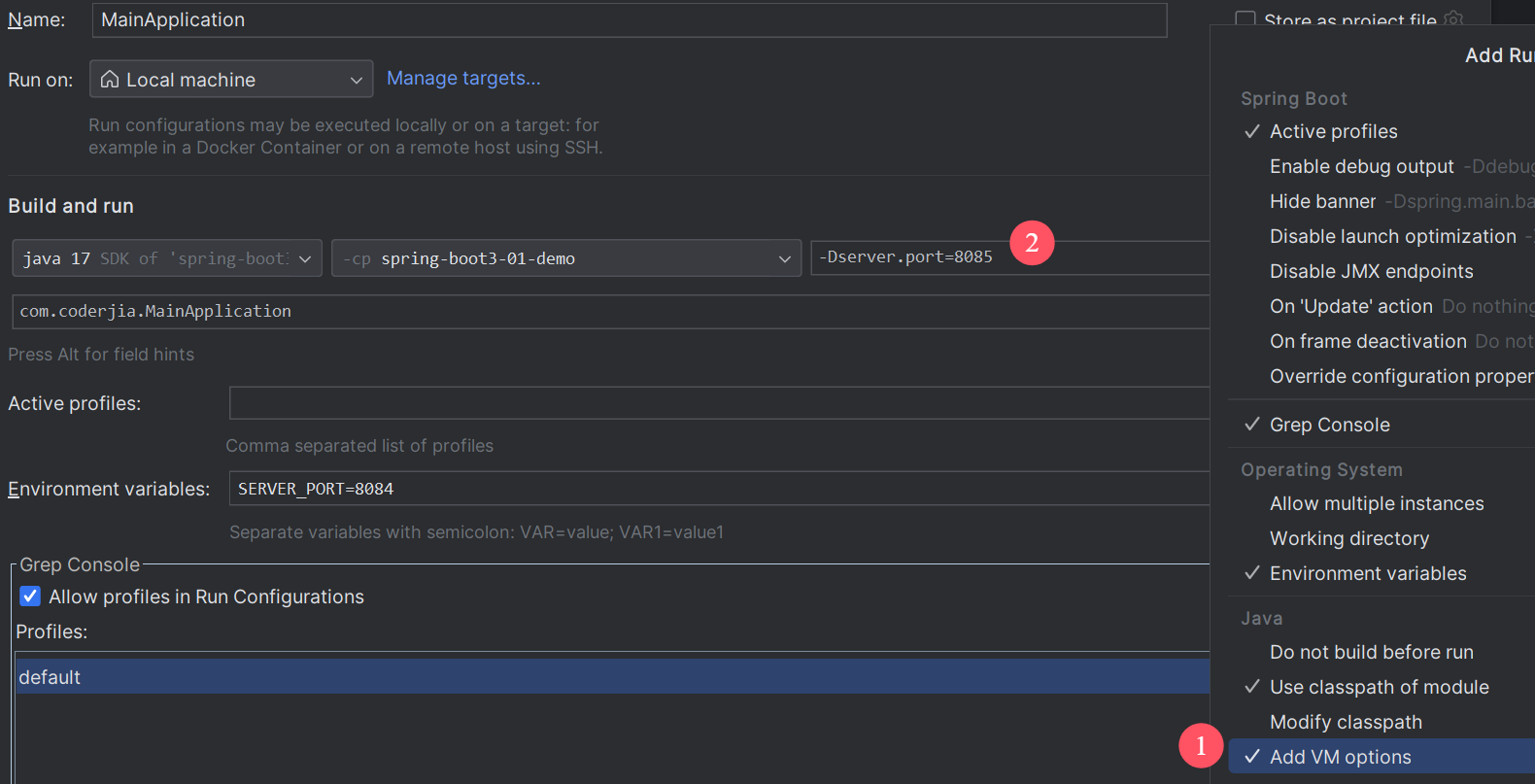1535x784 pixels.
Task: Click the home icon beside Local machine
Action: (x=110, y=80)
